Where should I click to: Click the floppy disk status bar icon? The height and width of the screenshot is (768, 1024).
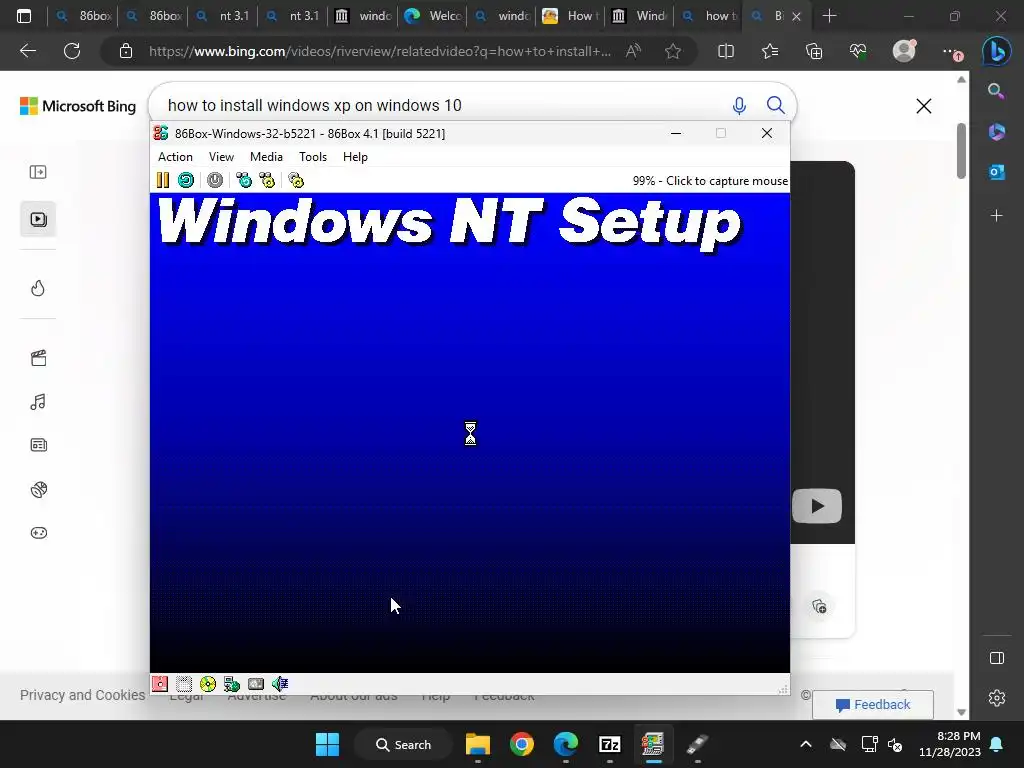(x=160, y=684)
